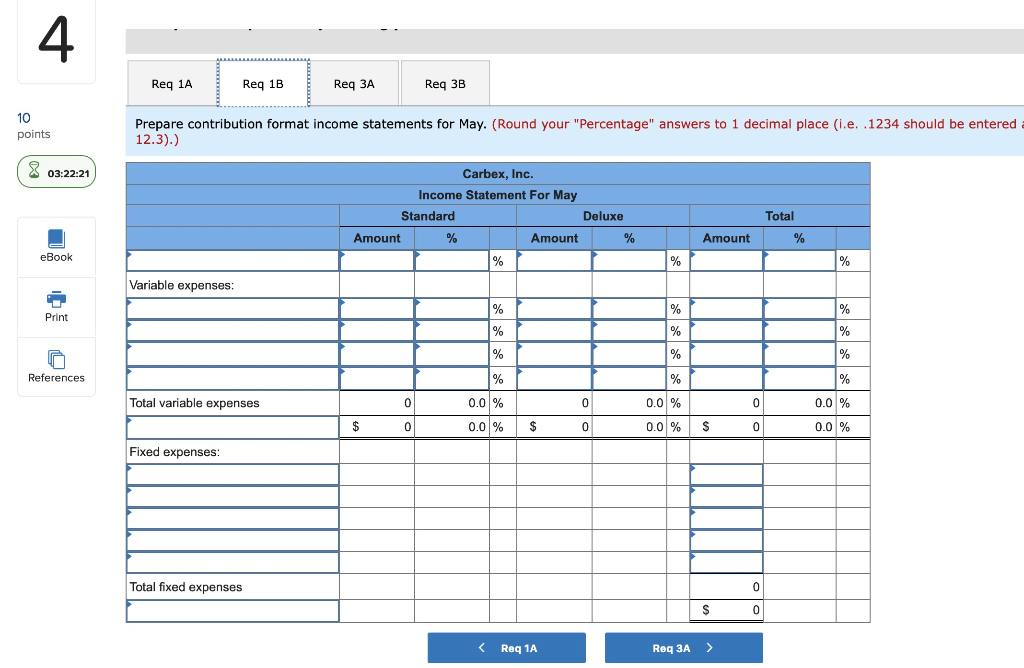Click the previous Req 1A button
Image resolution: width=1024 pixels, height=668 pixels.
pos(507,648)
